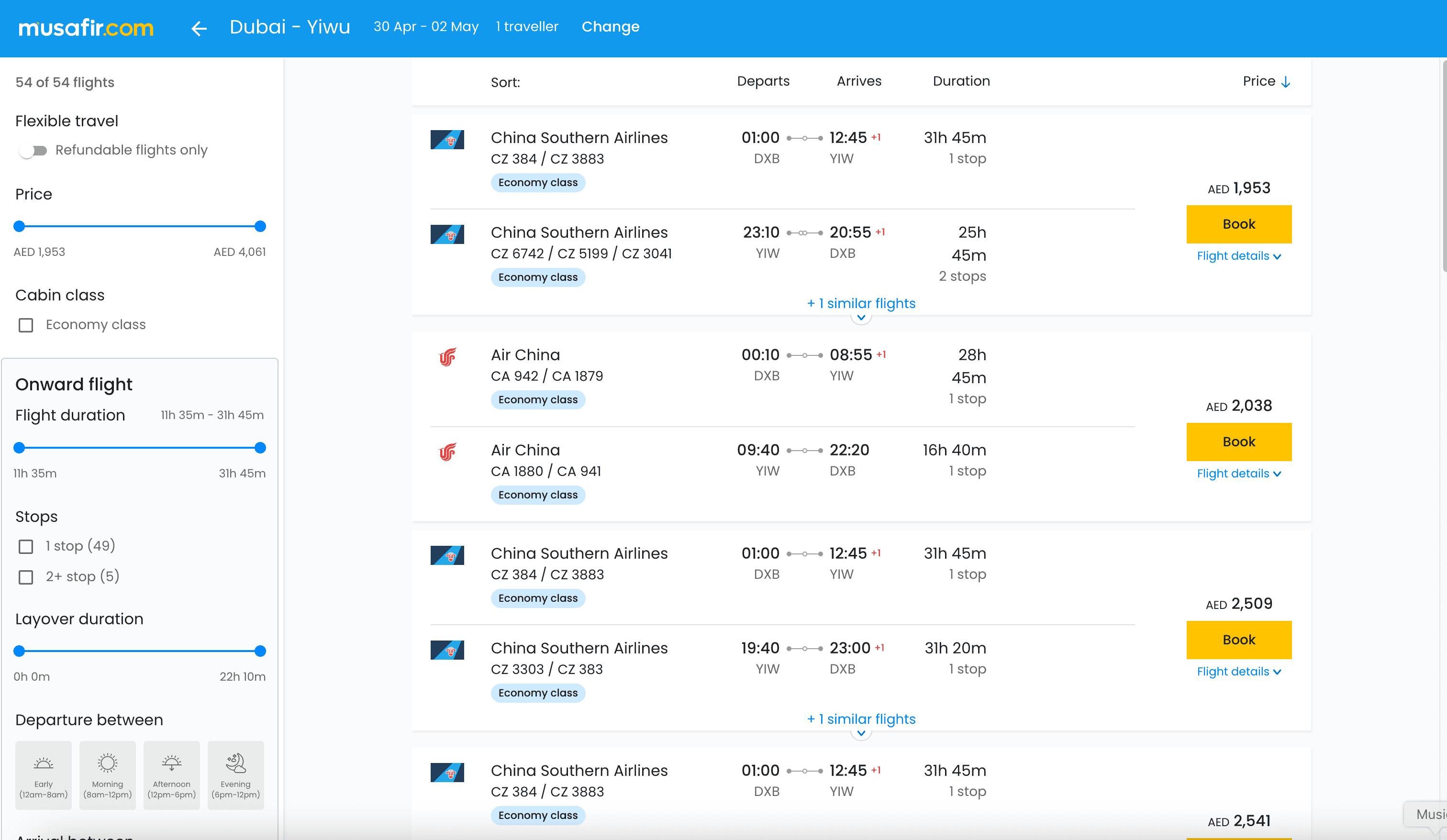Screen dimensions: 1447x840
Task: Click the Air China logo on CA 942 flight
Action: point(447,357)
